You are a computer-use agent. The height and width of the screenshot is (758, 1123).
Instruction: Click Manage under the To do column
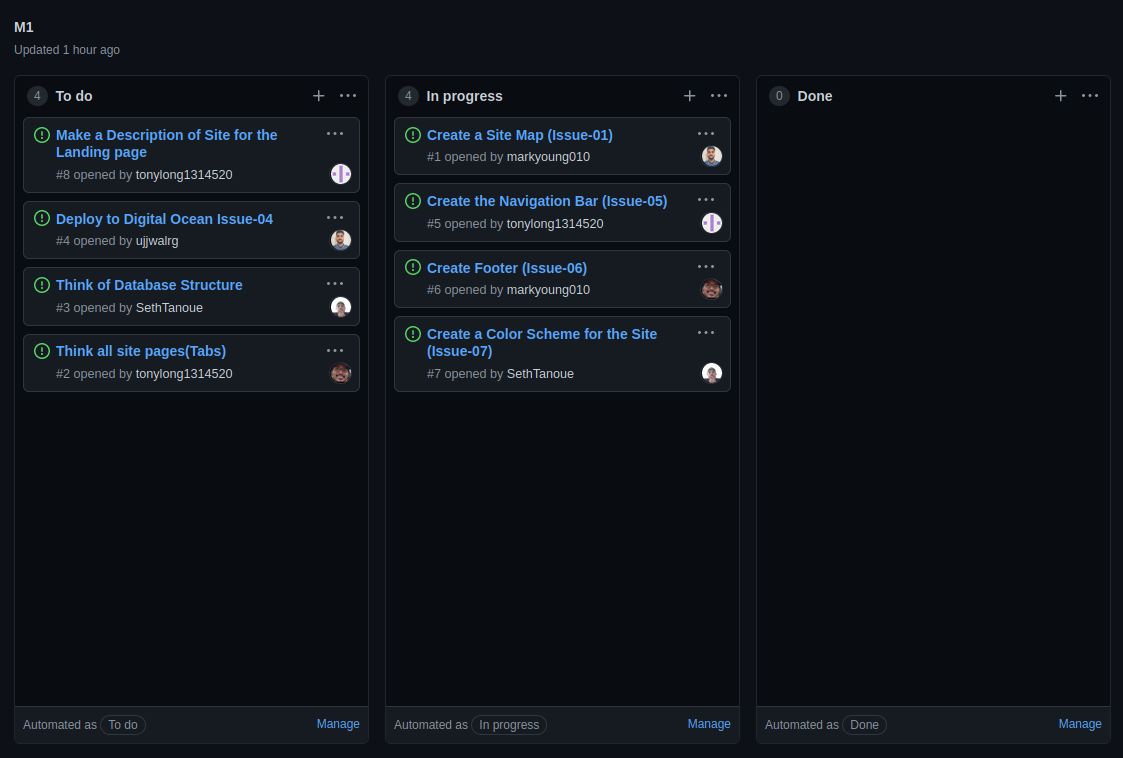(338, 724)
